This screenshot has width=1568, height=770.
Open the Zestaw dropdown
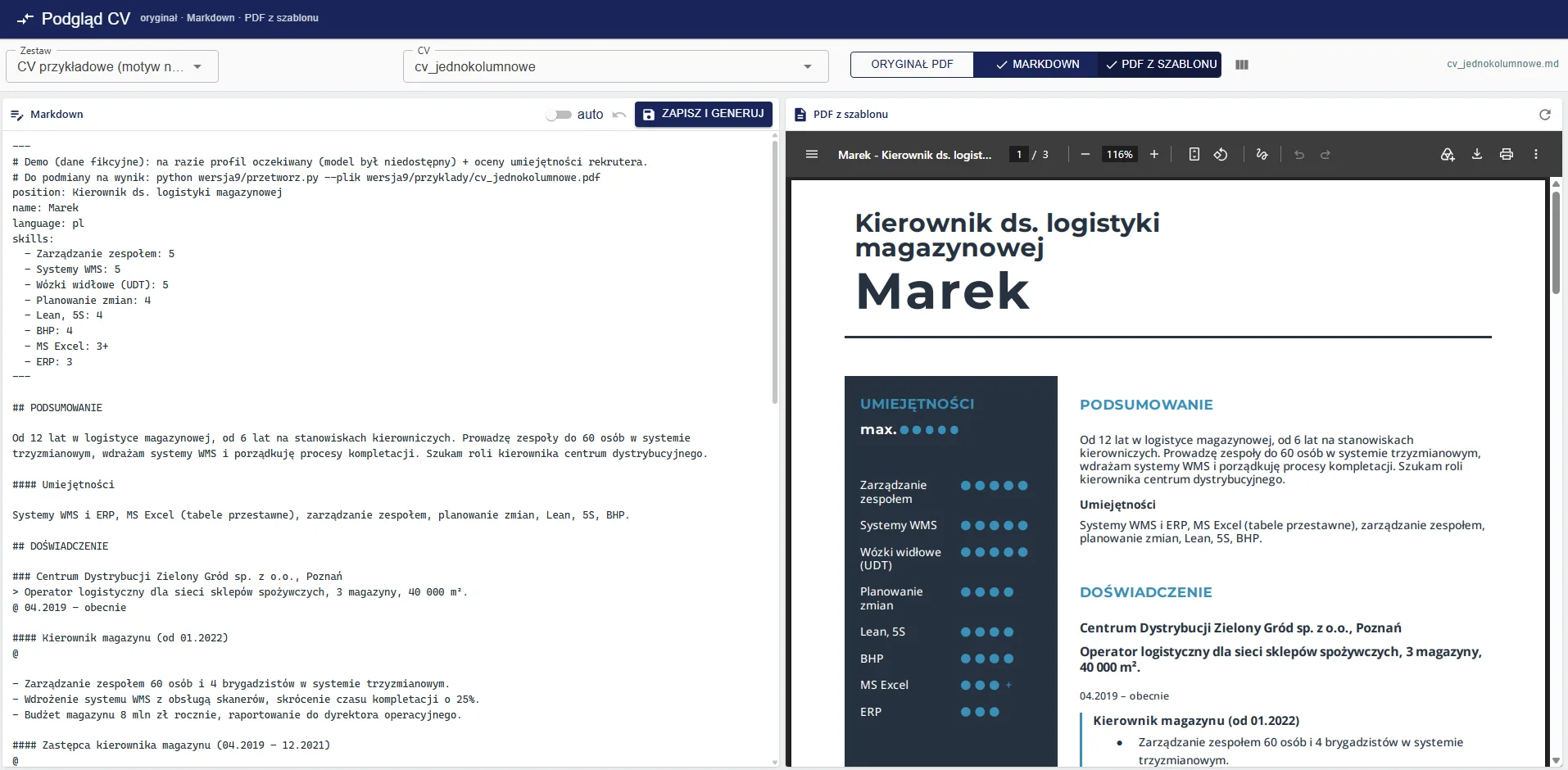click(112, 66)
